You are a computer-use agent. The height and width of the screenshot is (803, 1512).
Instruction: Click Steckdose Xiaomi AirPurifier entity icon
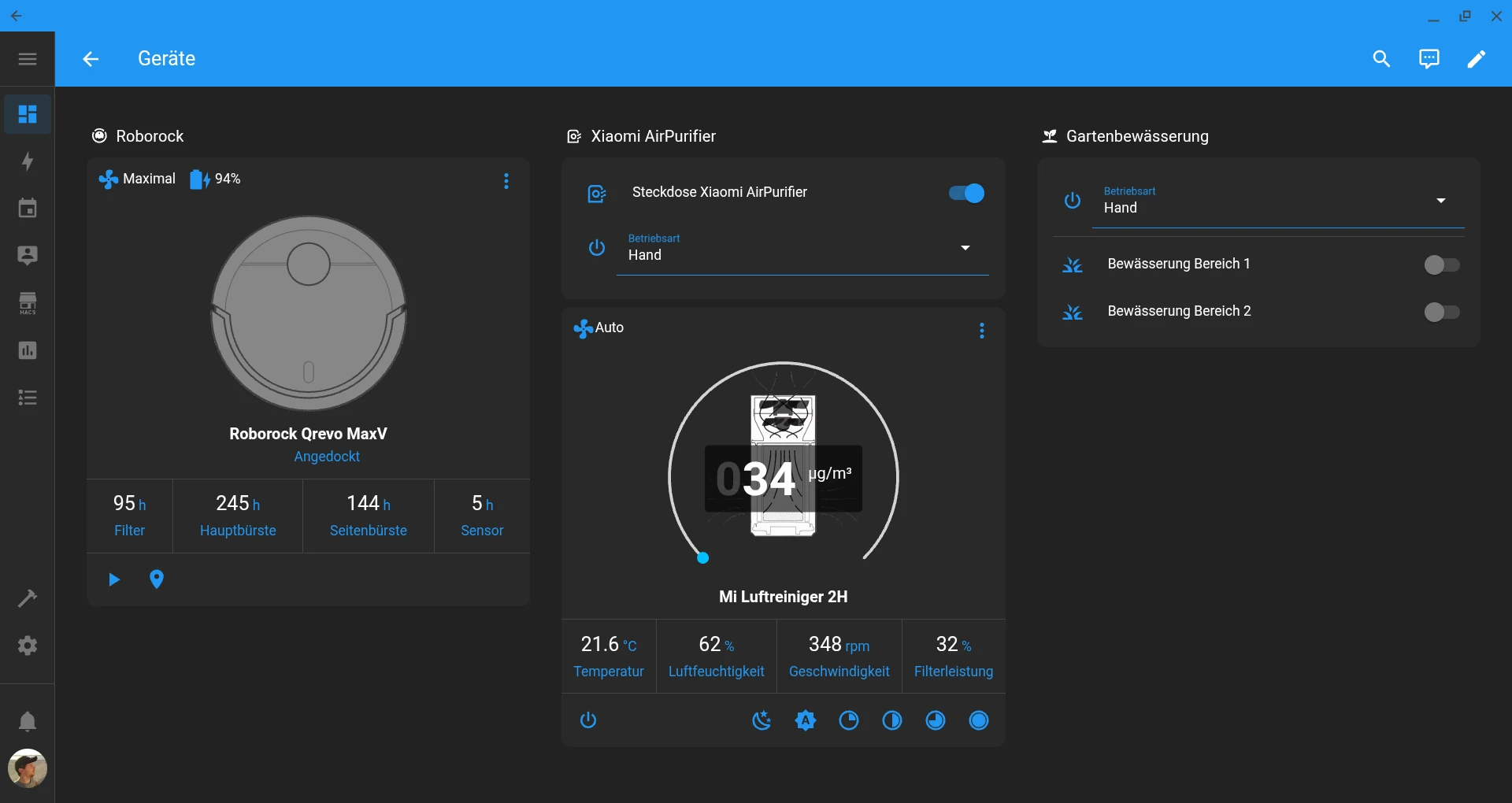click(x=597, y=193)
